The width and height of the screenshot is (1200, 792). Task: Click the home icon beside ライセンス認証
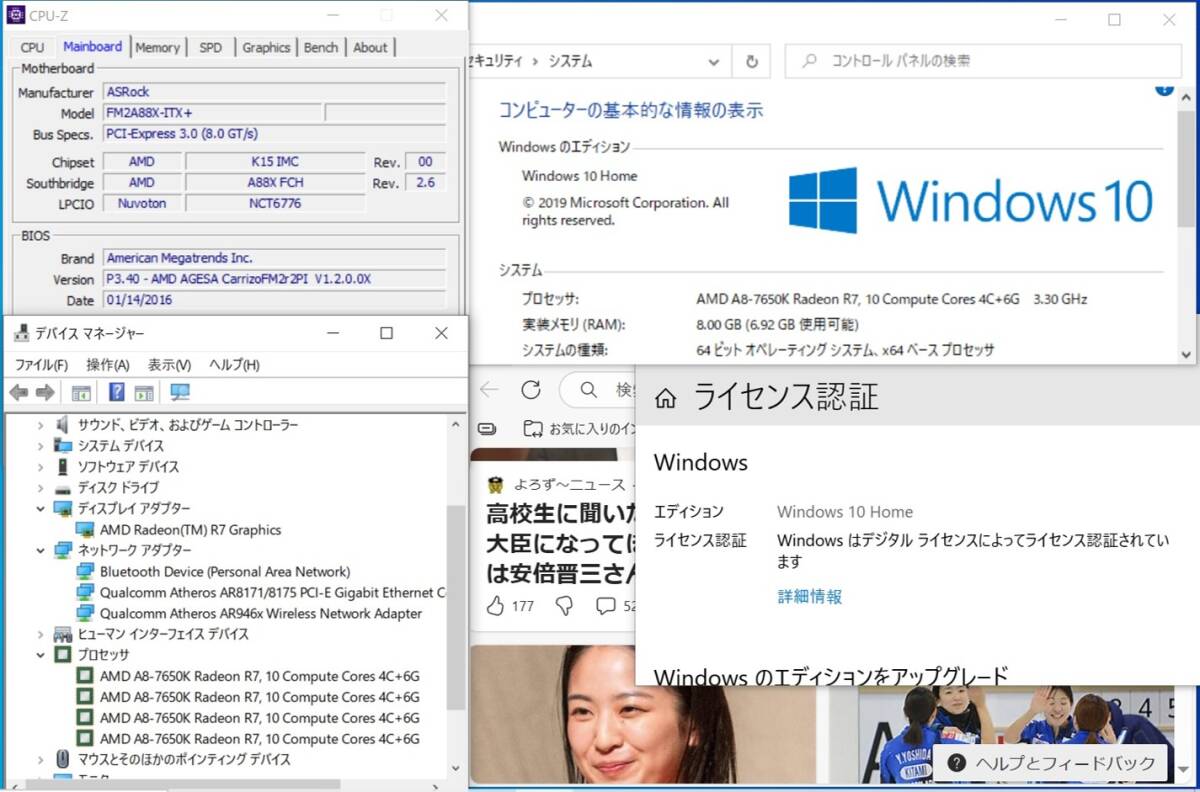click(665, 399)
